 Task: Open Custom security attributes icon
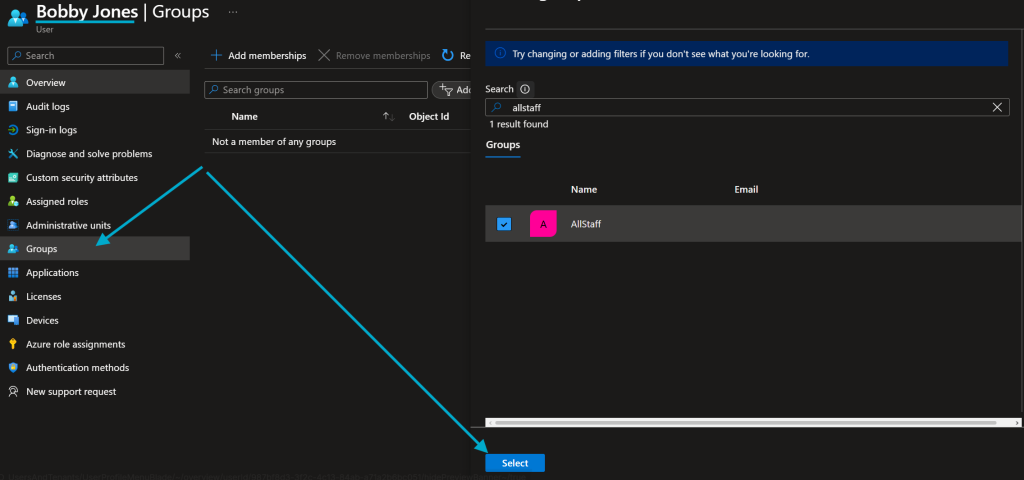[14, 178]
